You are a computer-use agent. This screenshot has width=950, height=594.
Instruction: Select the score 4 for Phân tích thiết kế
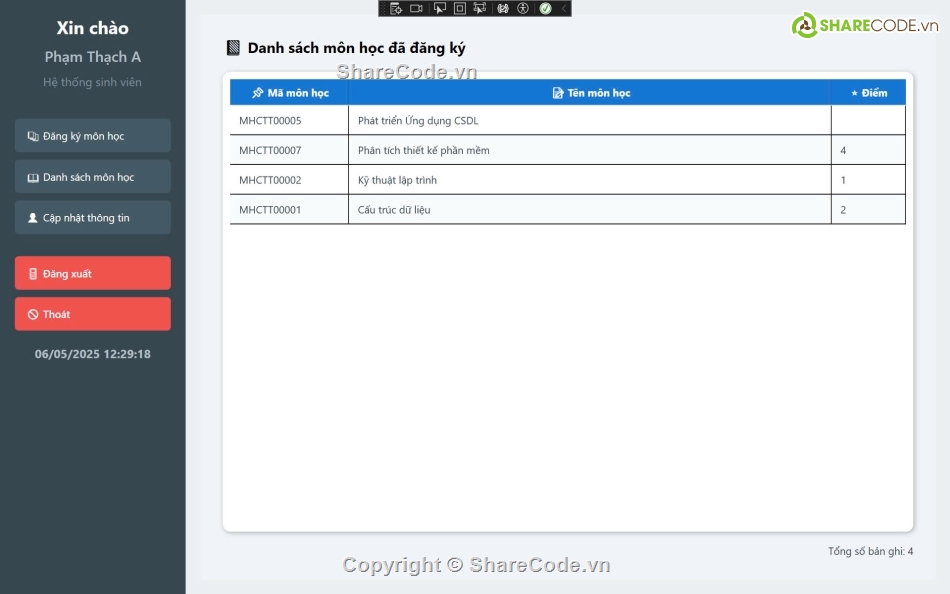point(869,150)
